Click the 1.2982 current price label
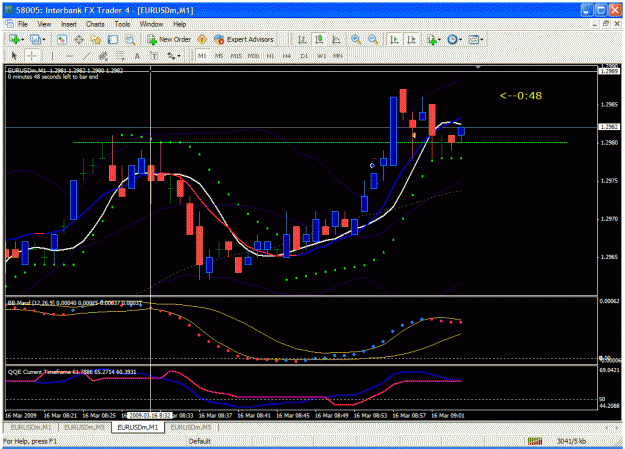Viewport: 625px width, 449px height. pos(609,126)
